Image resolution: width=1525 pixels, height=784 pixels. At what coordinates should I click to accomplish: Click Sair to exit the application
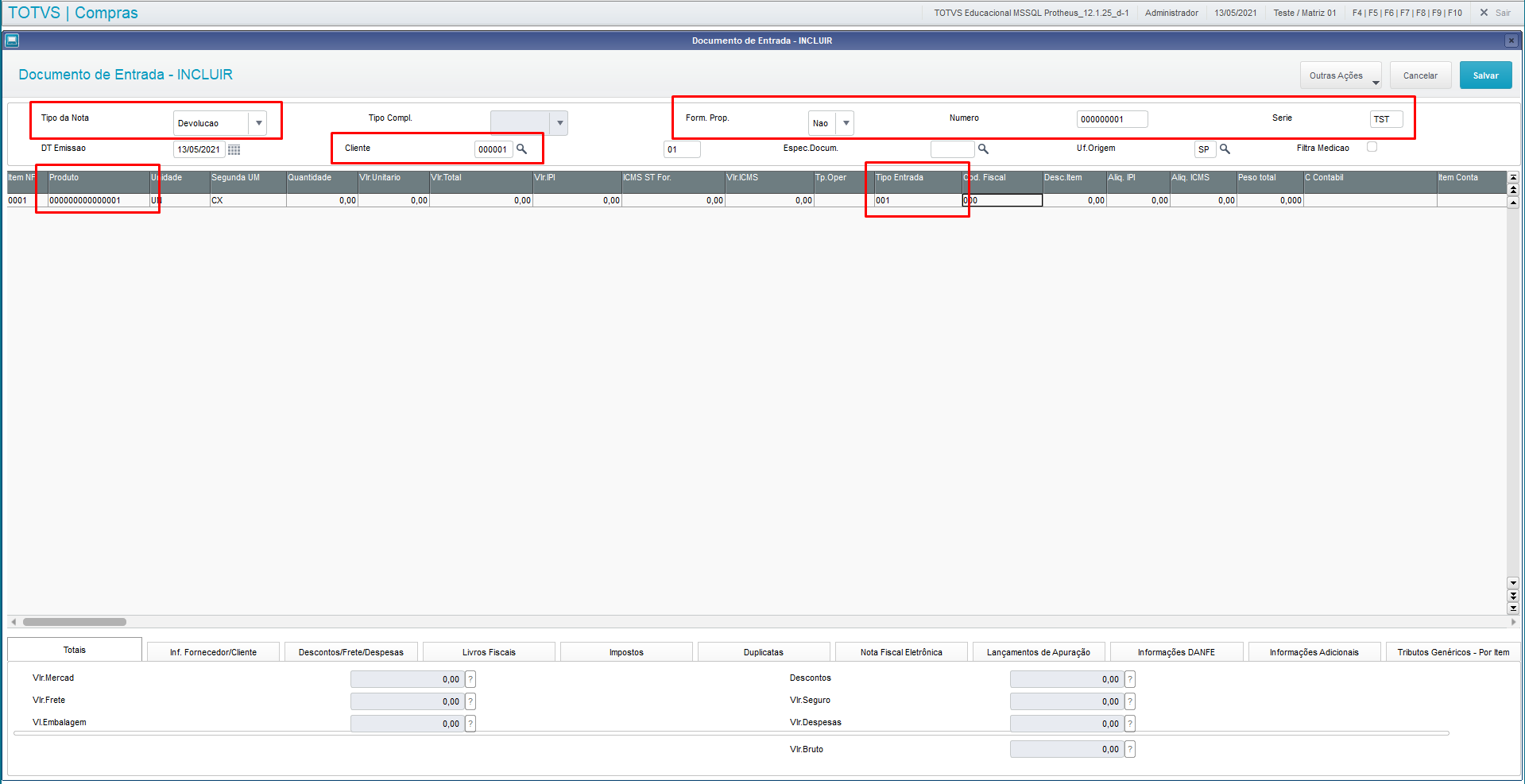[1496, 13]
